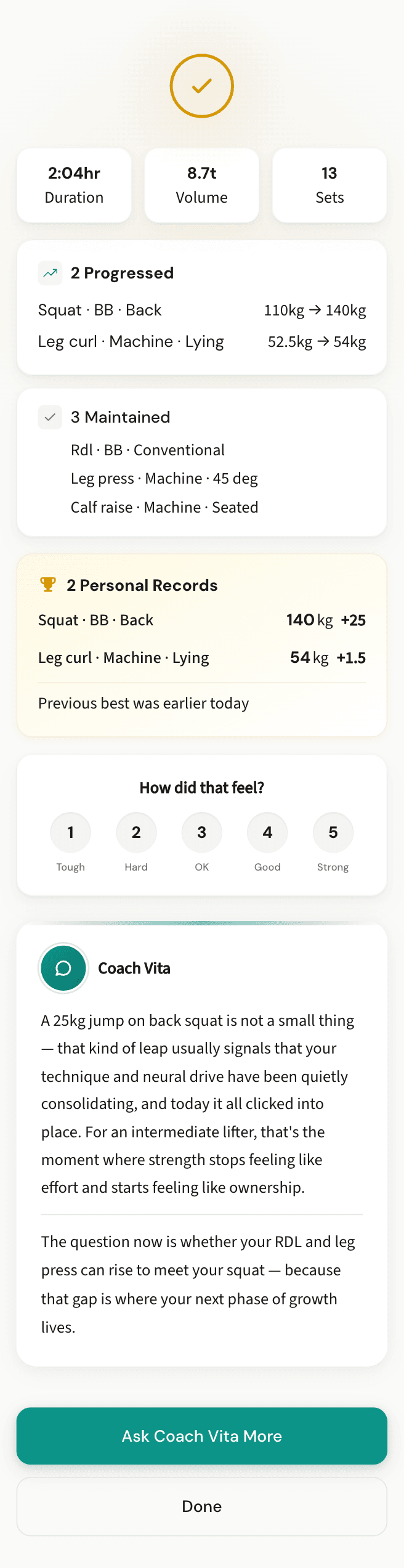The width and height of the screenshot is (404, 1568).
Task: Click the golden checkmark completion icon
Action: [201, 85]
